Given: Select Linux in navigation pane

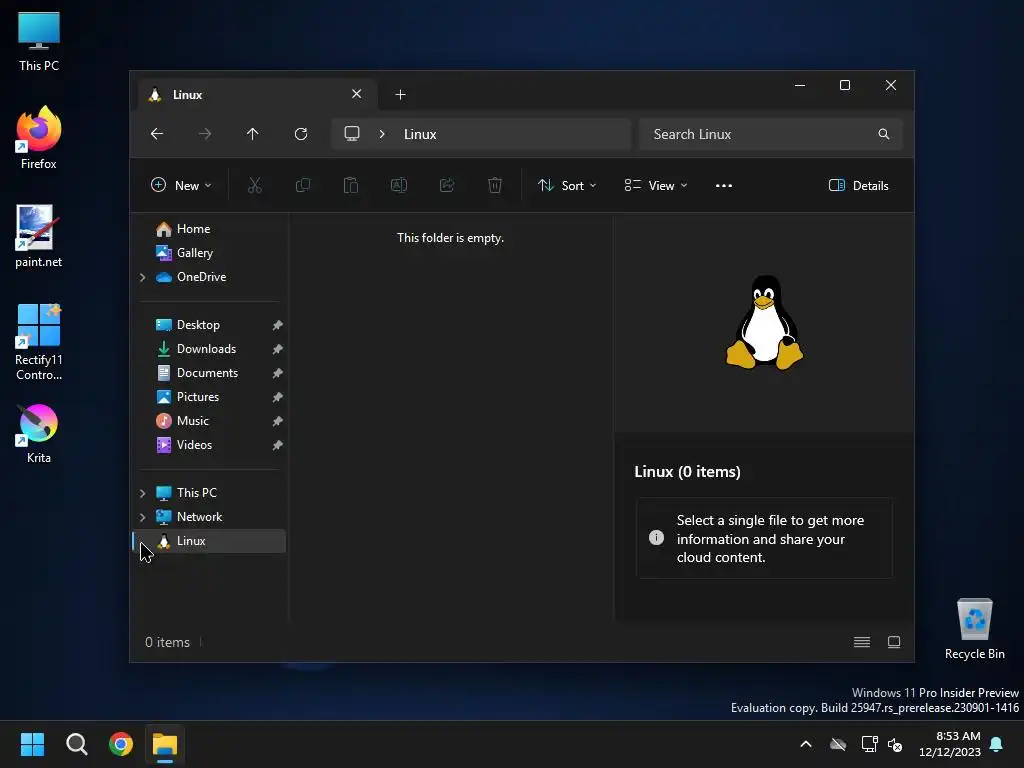Looking at the screenshot, I should click(x=210, y=541).
